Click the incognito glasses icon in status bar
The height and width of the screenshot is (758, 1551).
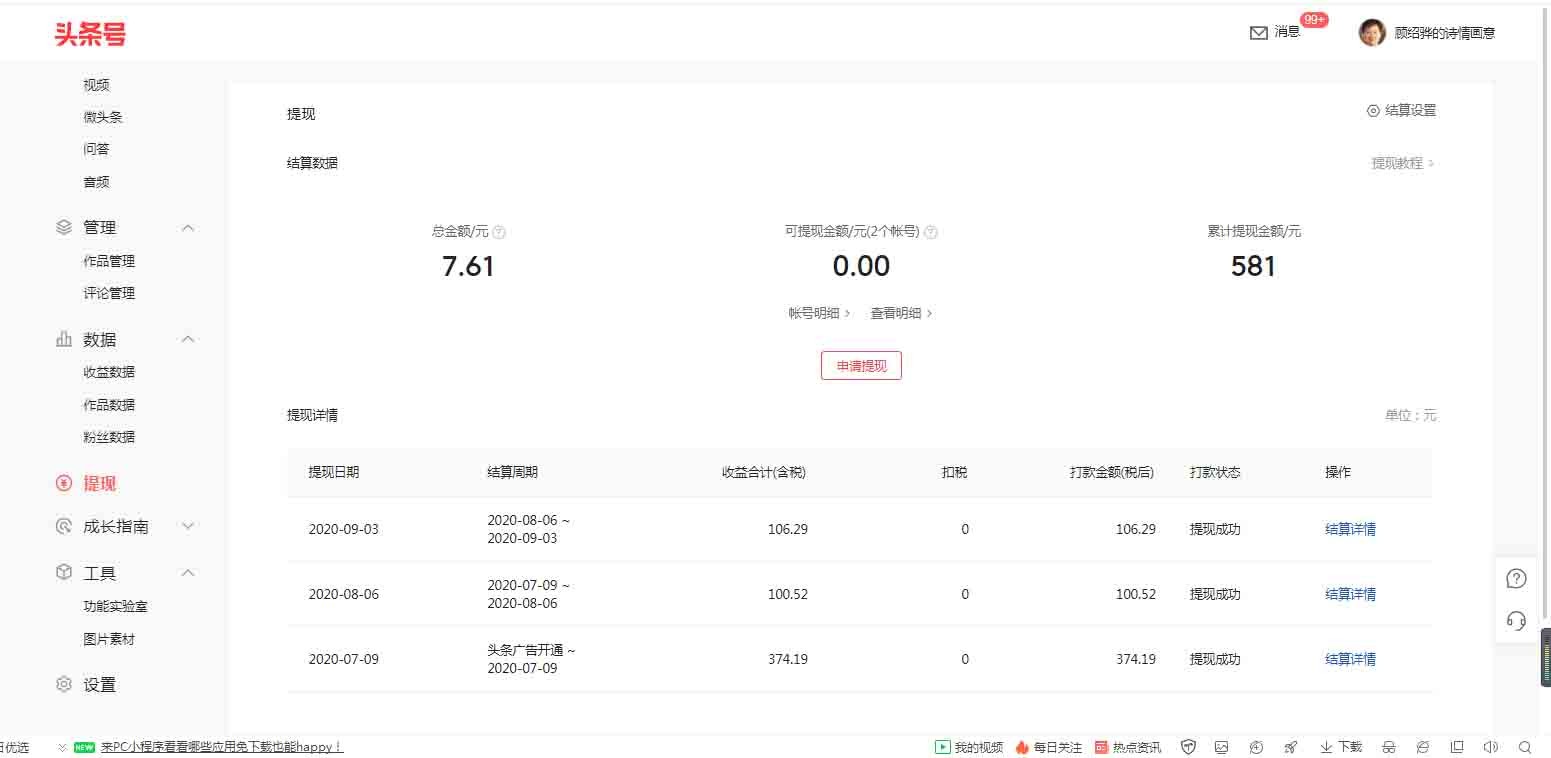(1388, 747)
